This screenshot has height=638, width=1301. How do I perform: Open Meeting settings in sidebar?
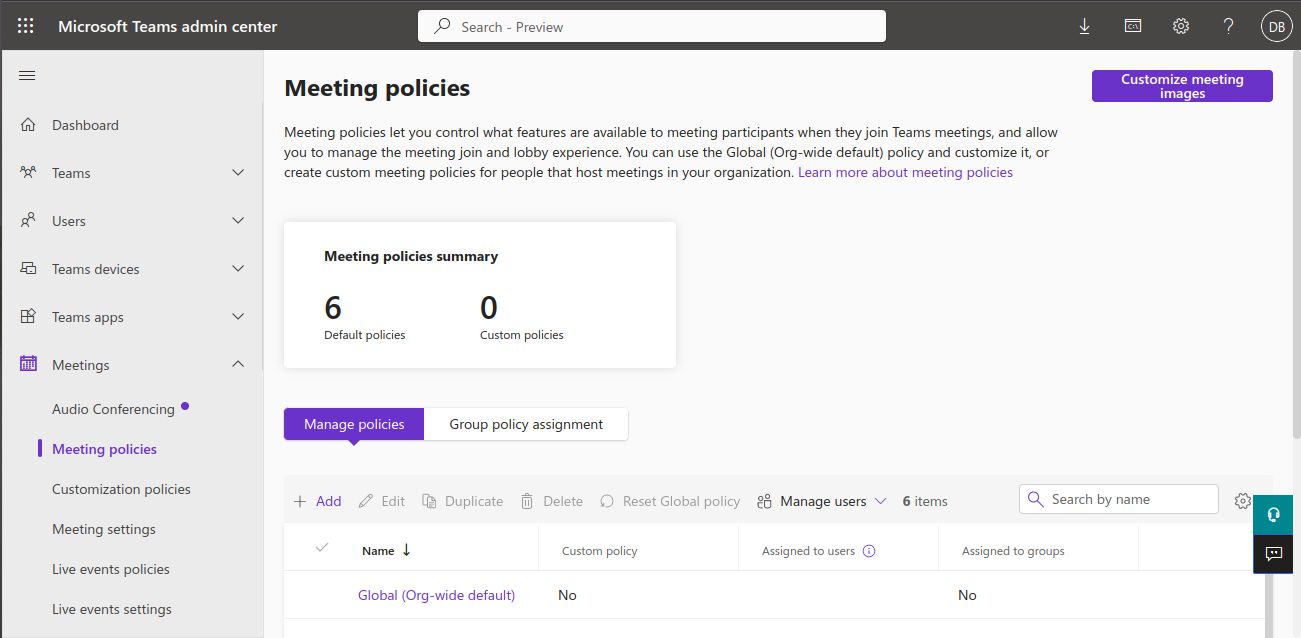pyautogui.click(x=104, y=529)
